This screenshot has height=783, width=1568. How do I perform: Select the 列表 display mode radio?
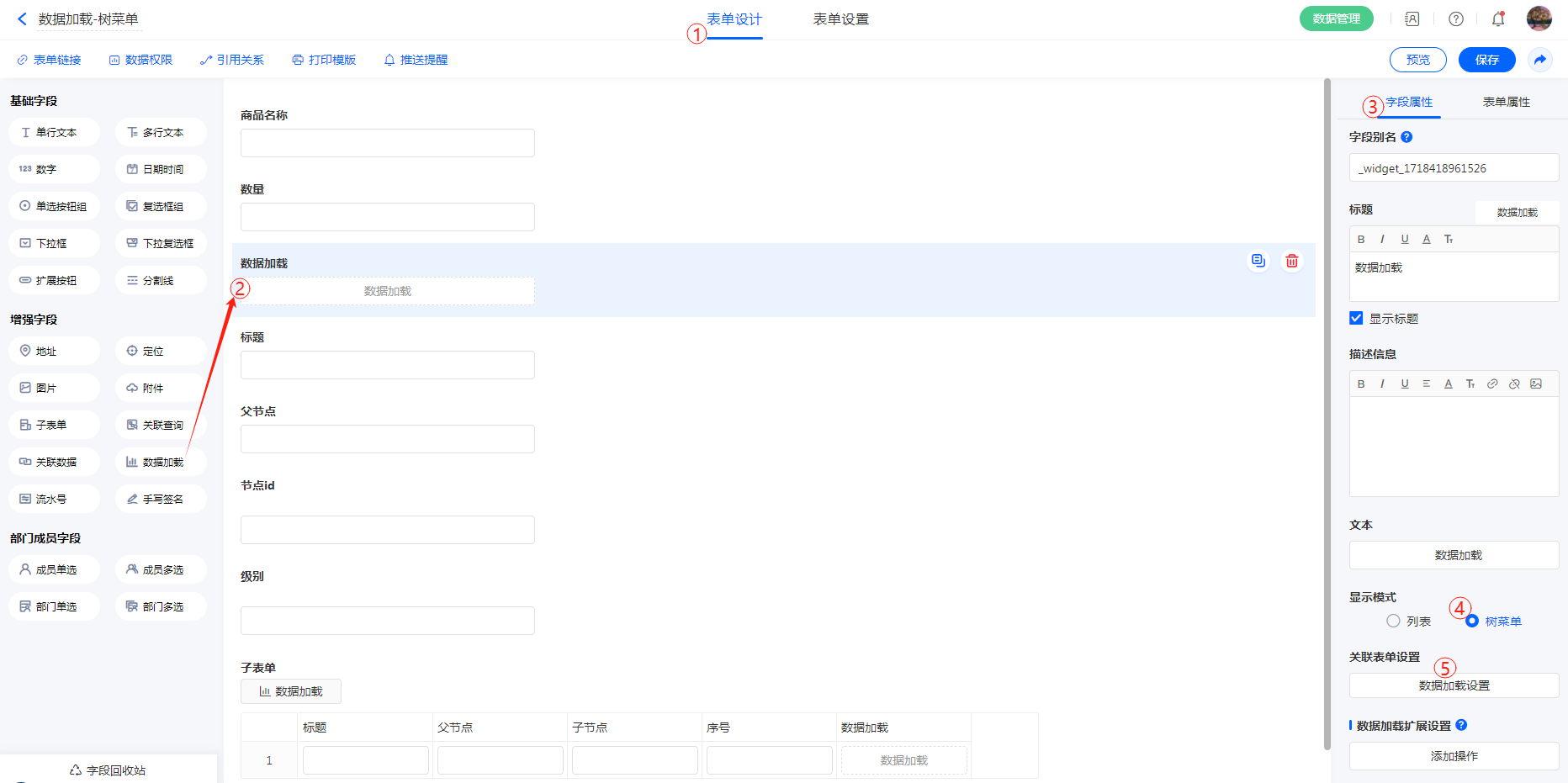tap(1393, 621)
